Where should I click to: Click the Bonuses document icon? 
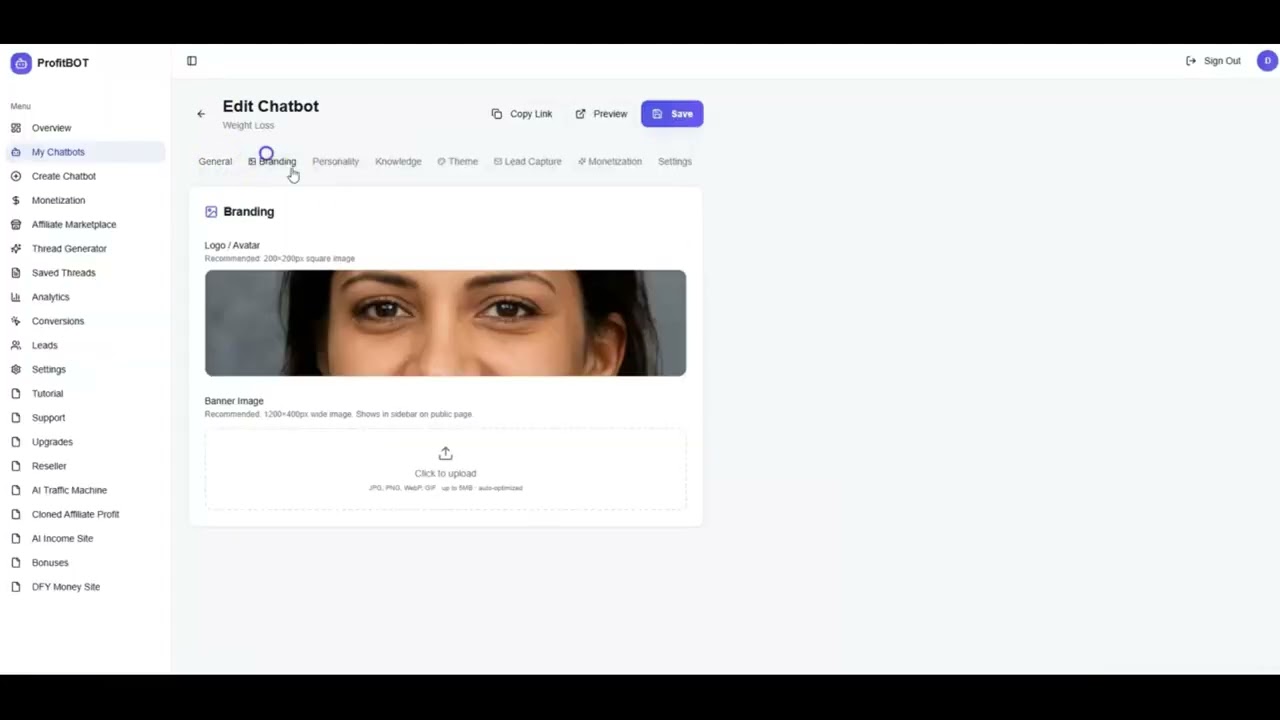[16, 563]
